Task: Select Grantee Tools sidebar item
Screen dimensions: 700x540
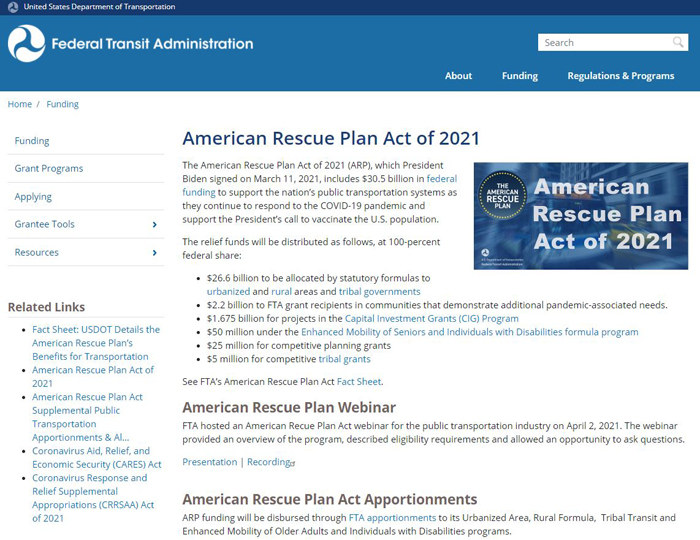Action: pos(44,224)
